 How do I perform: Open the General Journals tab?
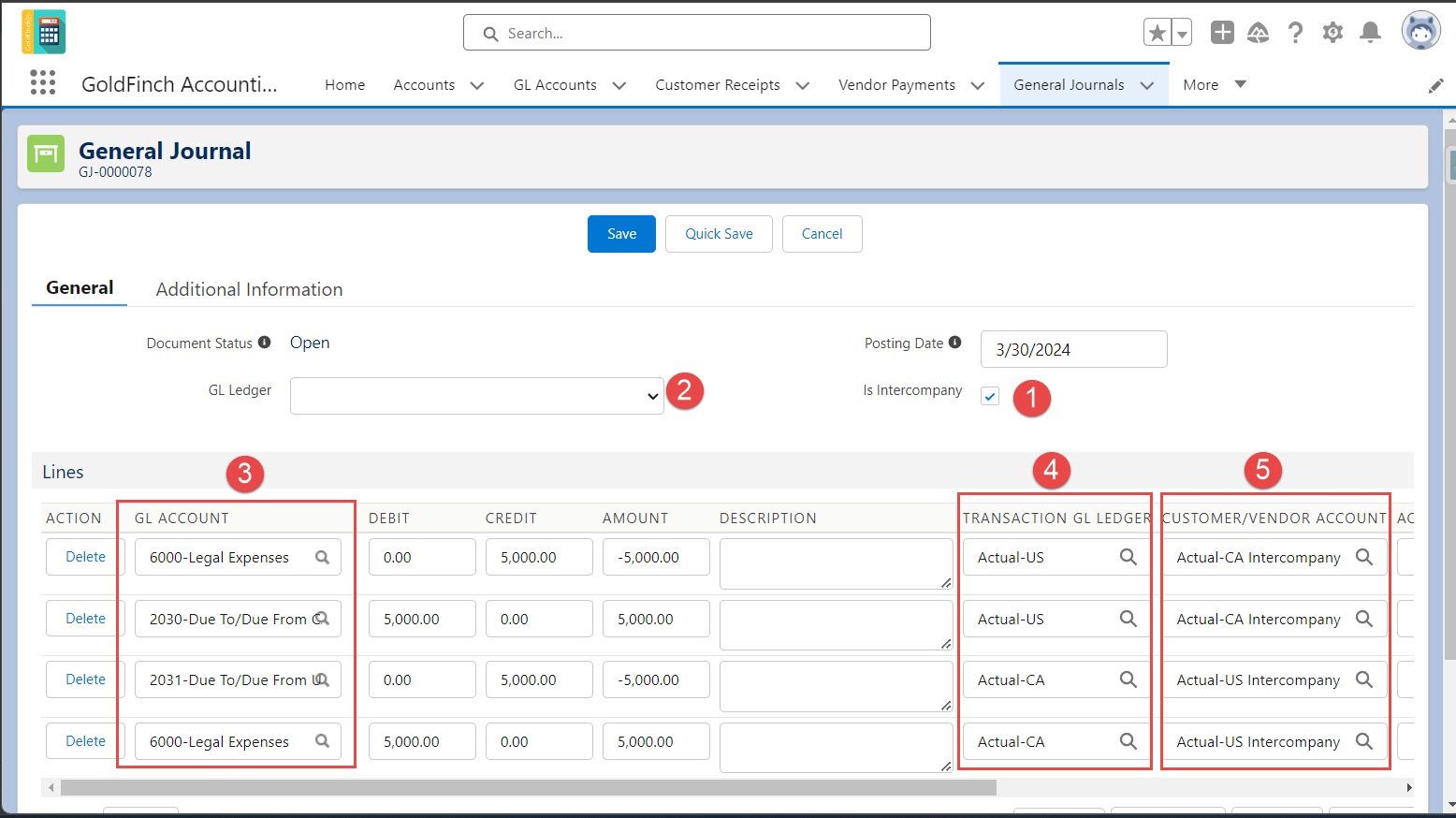1069,84
